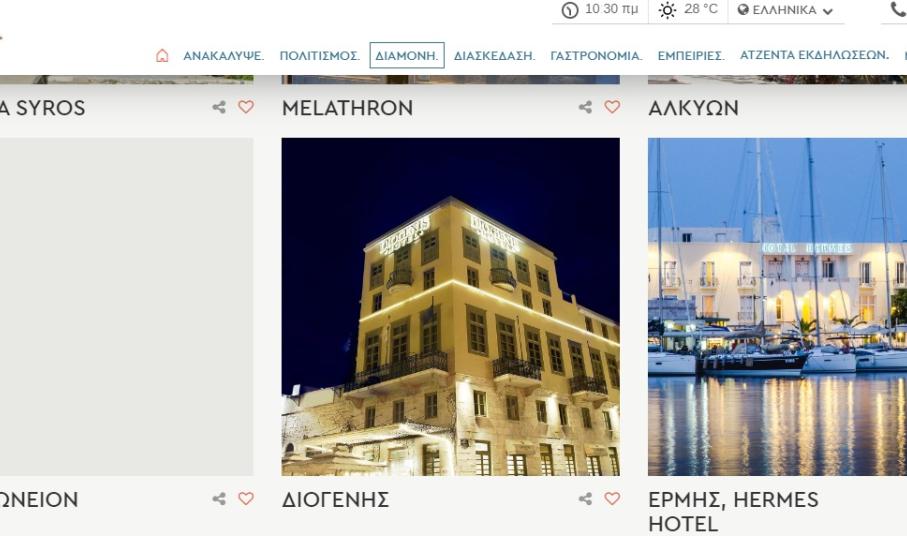907x536 pixels.
Task: Click the phone icon in top bar
Action: point(898,9)
